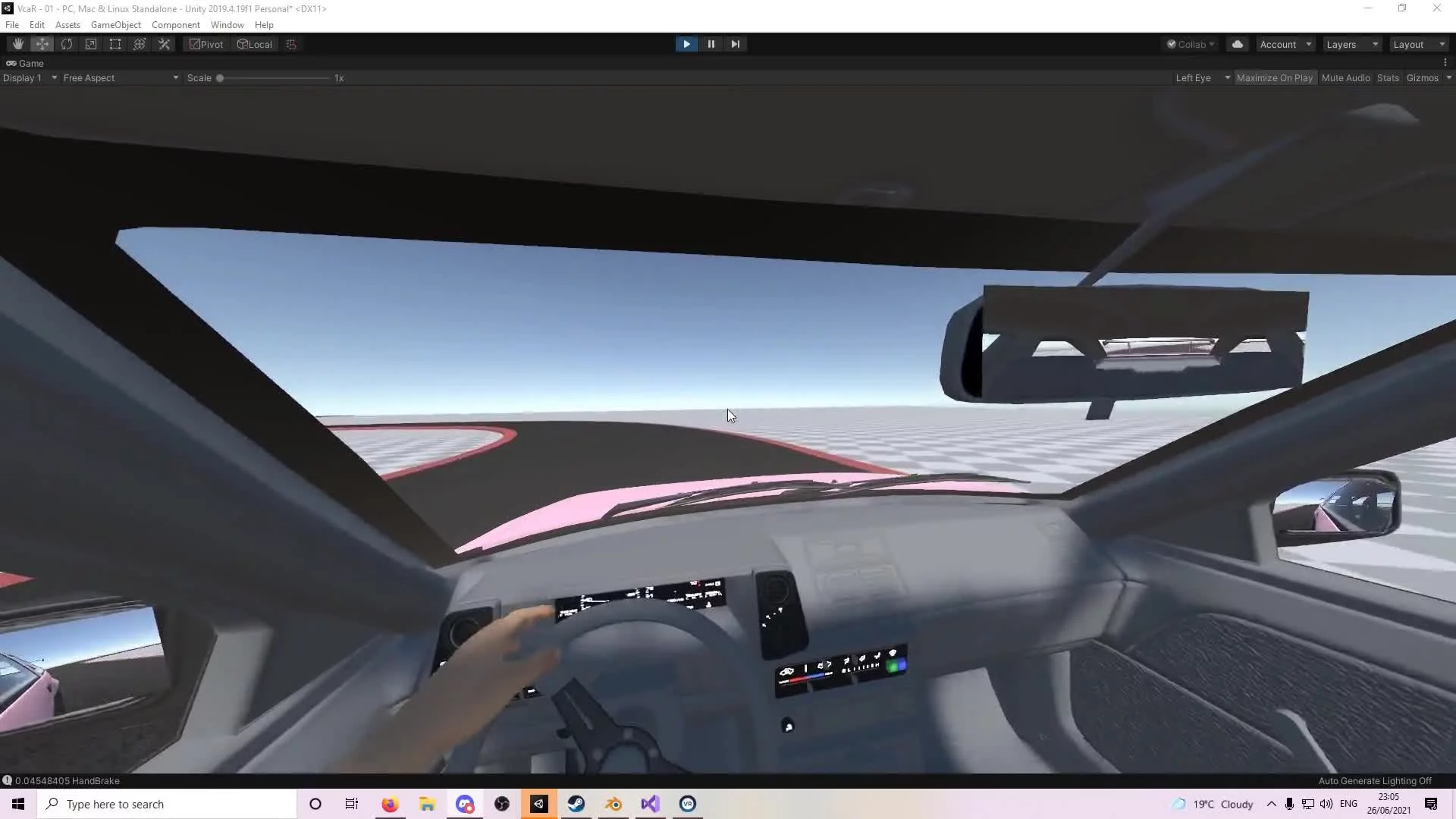Open custom editor tools icon
Image resolution: width=1456 pixels, height=819 pixels.
tap(164, 44)
